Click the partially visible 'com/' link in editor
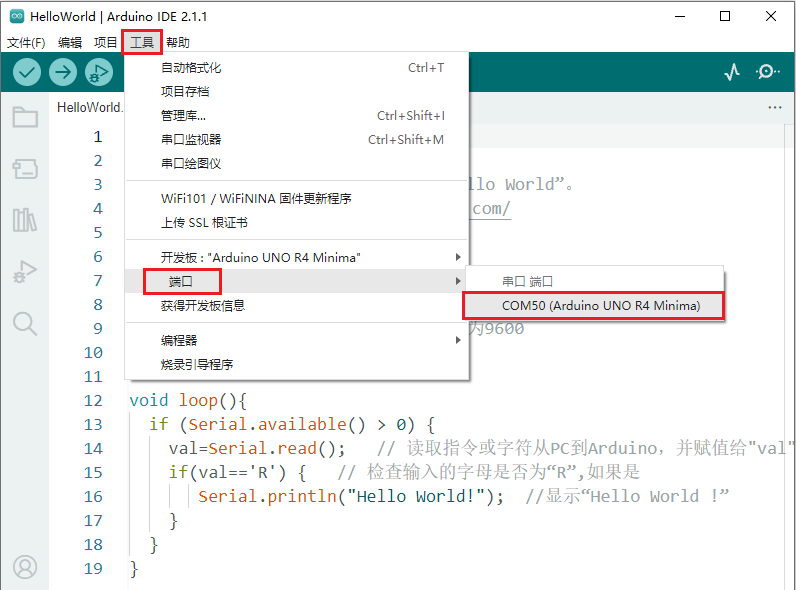Viewport: 796px width, 590px height. point(491,209)
